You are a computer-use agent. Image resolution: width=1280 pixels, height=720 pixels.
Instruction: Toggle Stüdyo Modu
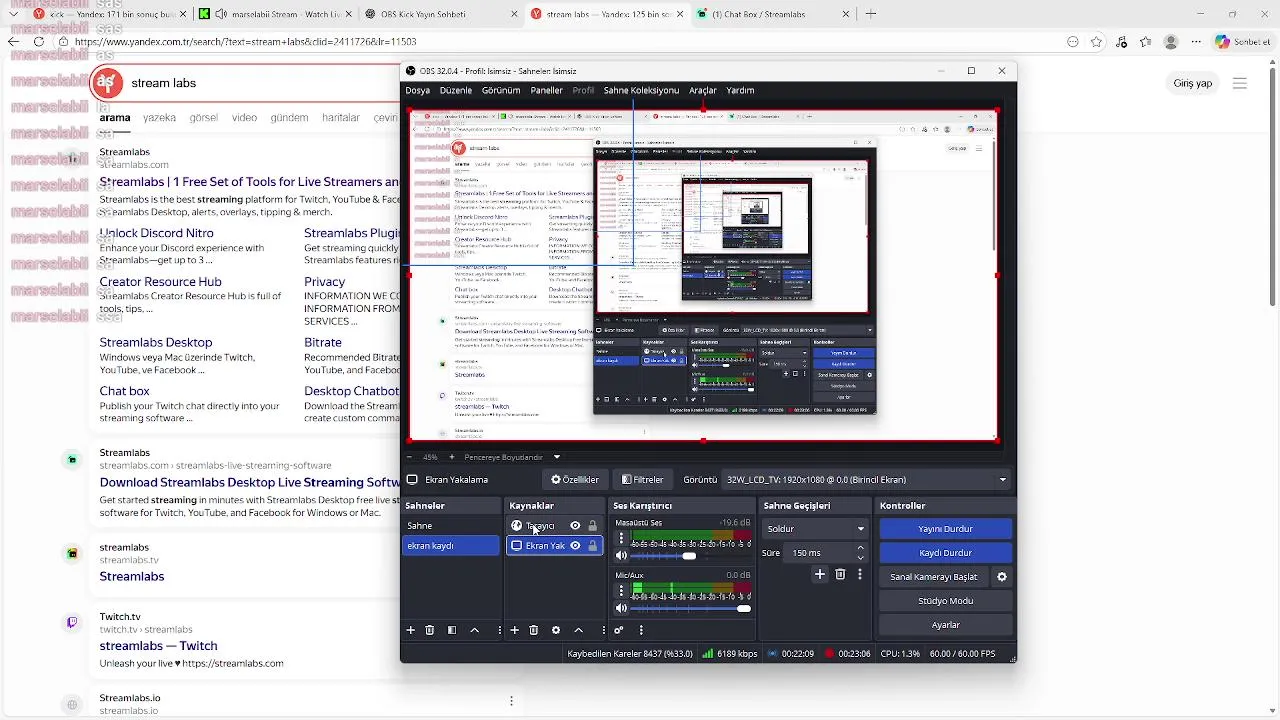click(x=945, y=601)
